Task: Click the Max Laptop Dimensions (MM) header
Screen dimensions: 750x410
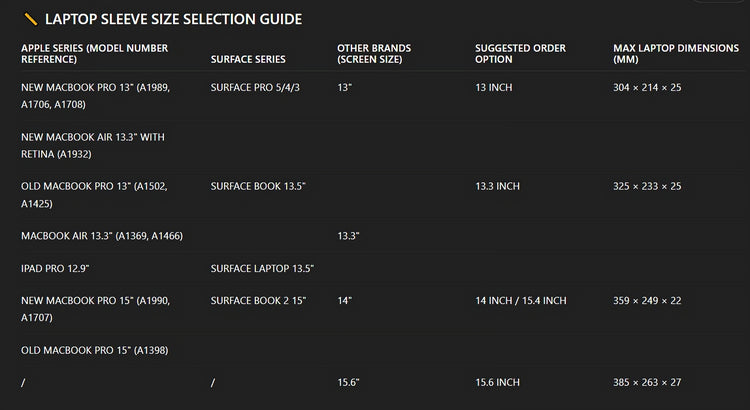Action: pos(676,54)
